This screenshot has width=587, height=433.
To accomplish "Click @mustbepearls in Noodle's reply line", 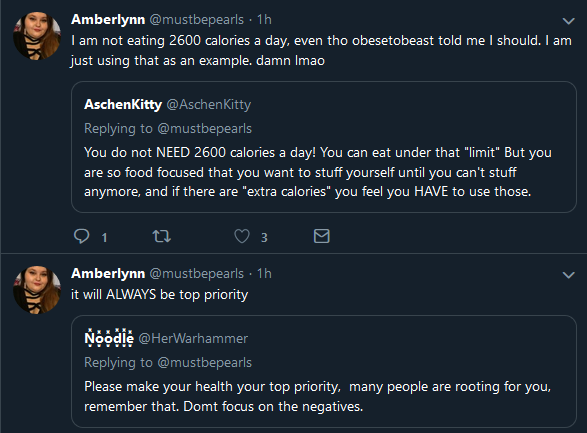I will point(205,363).
